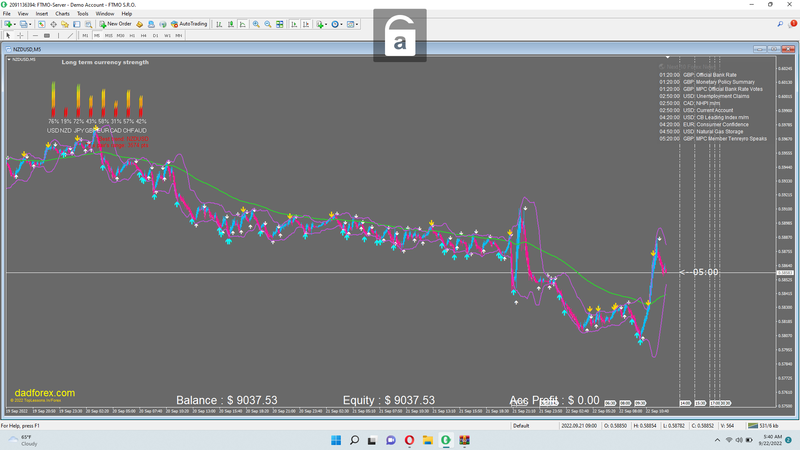This screenshot has height=450, width=800.
Task: Show the Navigator panel
Action: tap(65, 24)
